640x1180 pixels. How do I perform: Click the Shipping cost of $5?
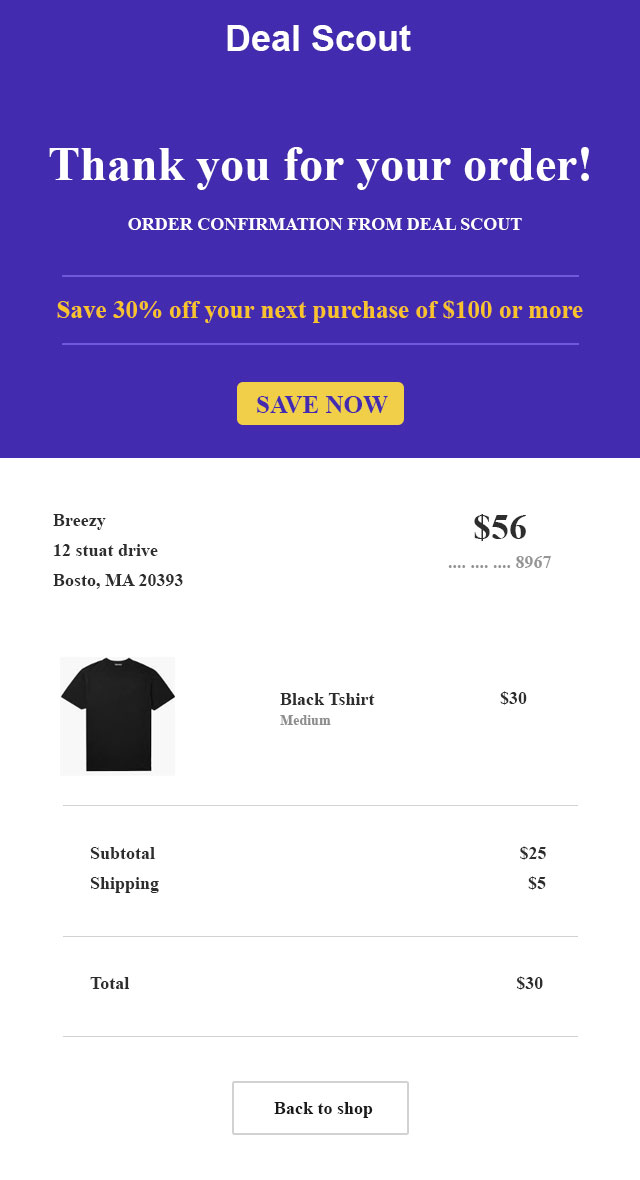pos(535,883)
